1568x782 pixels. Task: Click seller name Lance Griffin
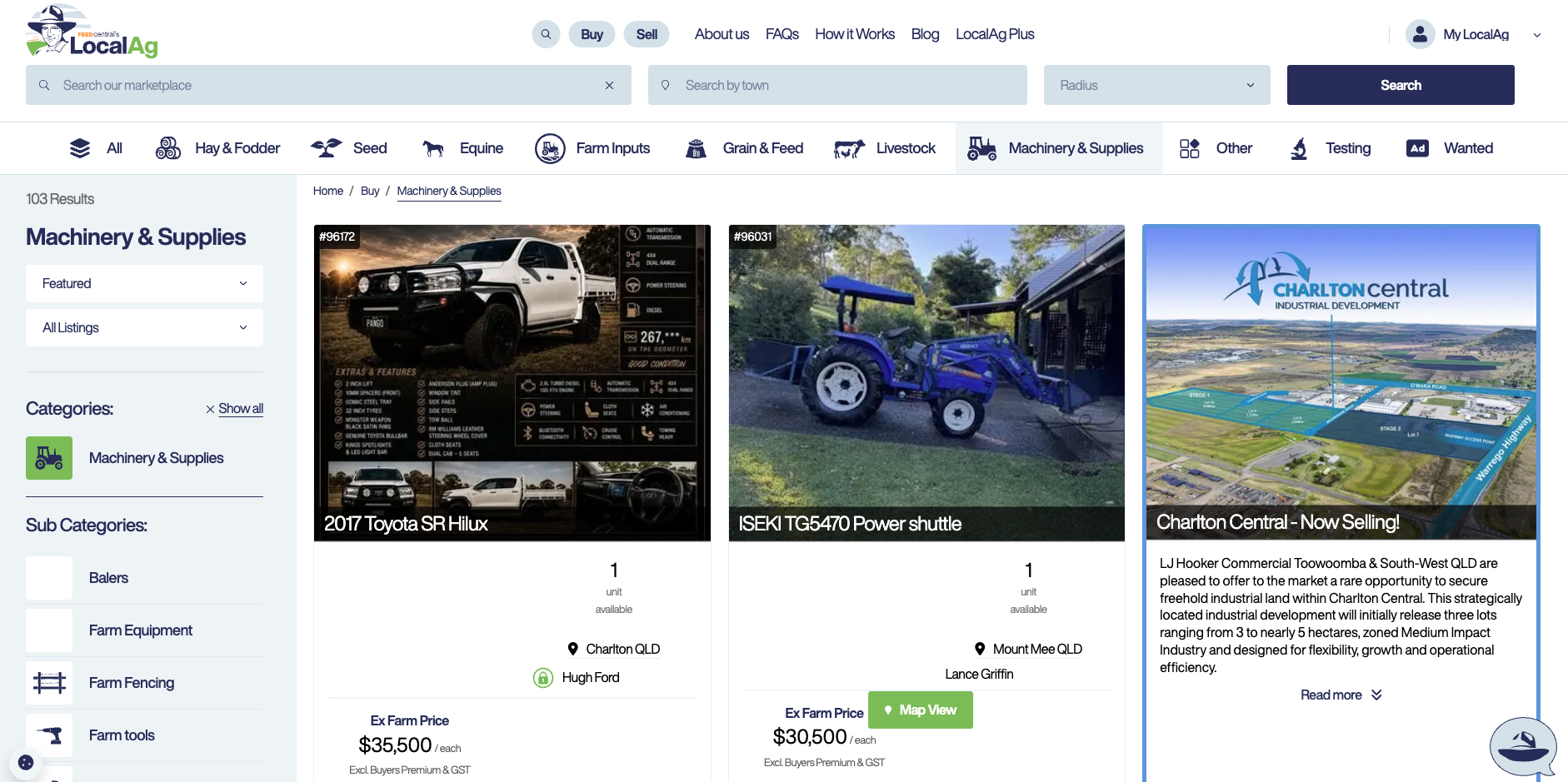(979, 674)
